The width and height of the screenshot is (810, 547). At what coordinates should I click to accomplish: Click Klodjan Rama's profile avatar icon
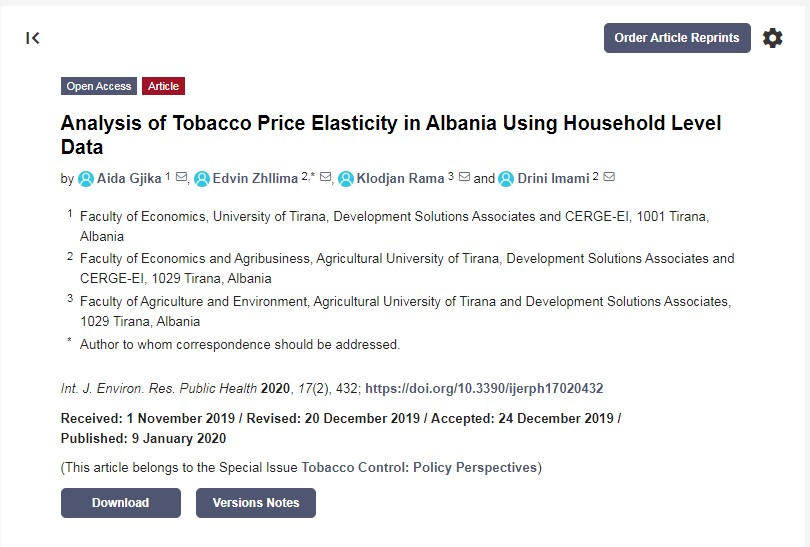(346, 179)
